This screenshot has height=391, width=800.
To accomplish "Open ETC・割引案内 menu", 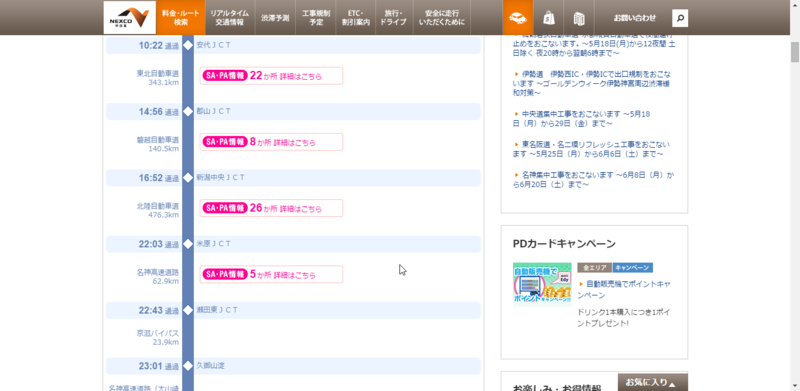I will pyautogui.click(x=356, y=17).
